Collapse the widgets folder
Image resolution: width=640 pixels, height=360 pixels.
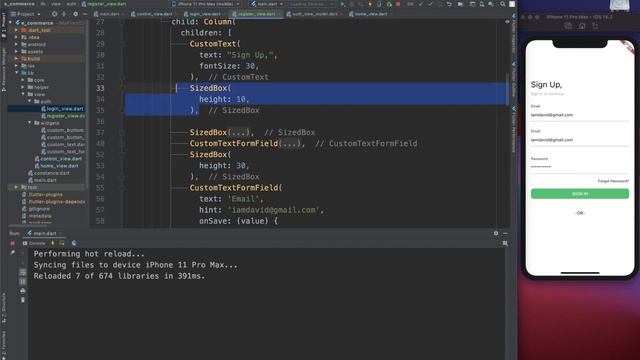coord(30,122)
